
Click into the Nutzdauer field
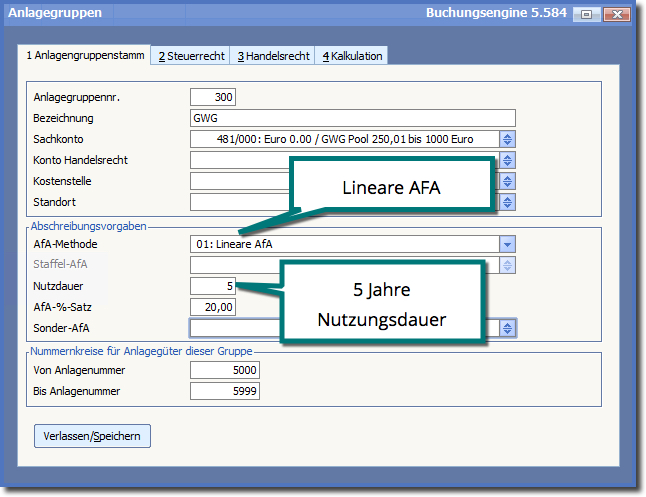pos(212,286)
